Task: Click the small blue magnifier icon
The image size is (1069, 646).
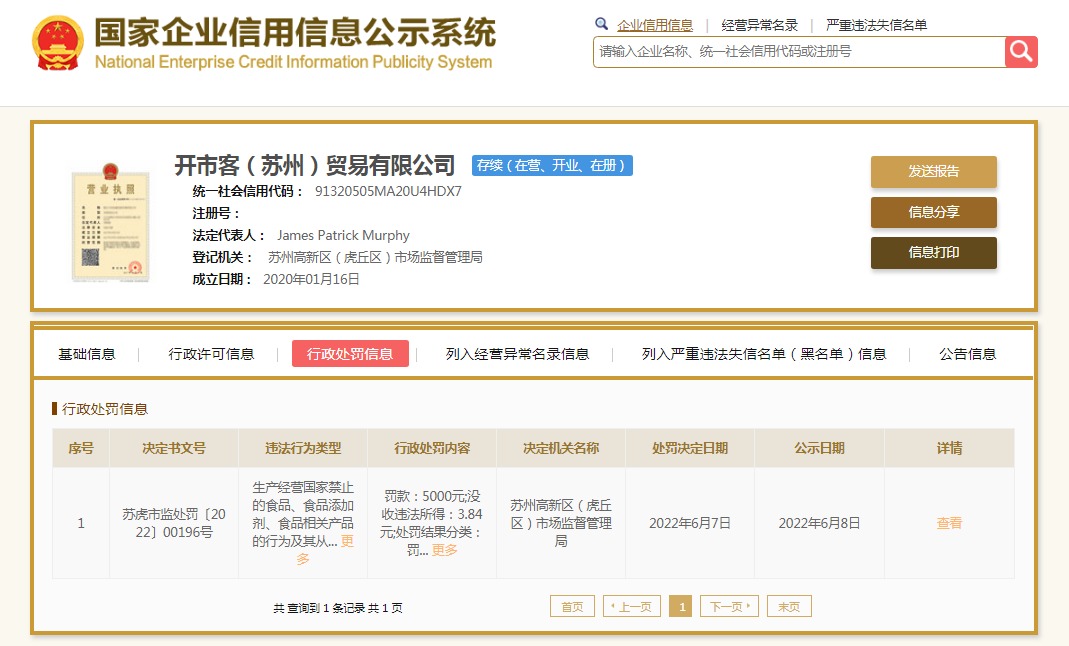Action: [x=601, y=25]
